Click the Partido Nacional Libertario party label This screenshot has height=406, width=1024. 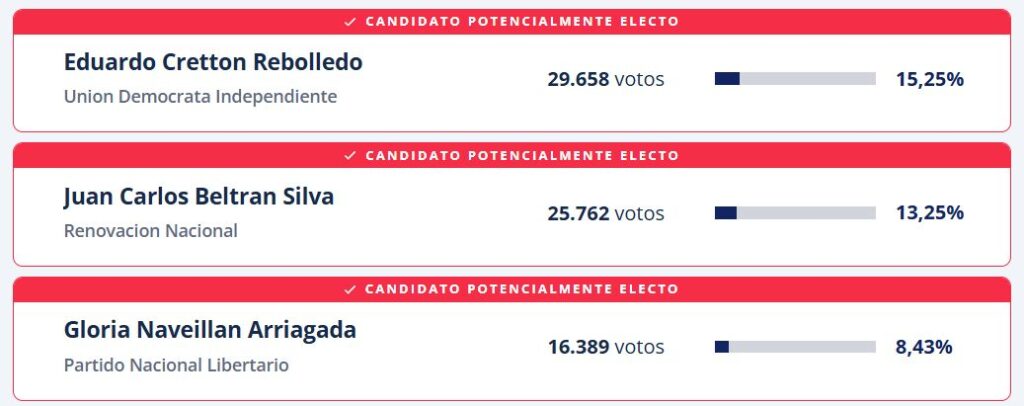point(176,365)
